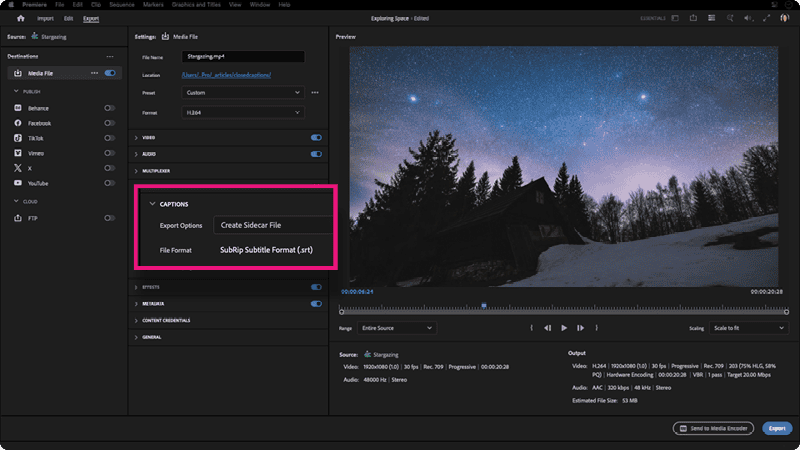This screenshot has height=450, width=800.
Task: Click the TikTok icon
Action: (x=18, y=138)
